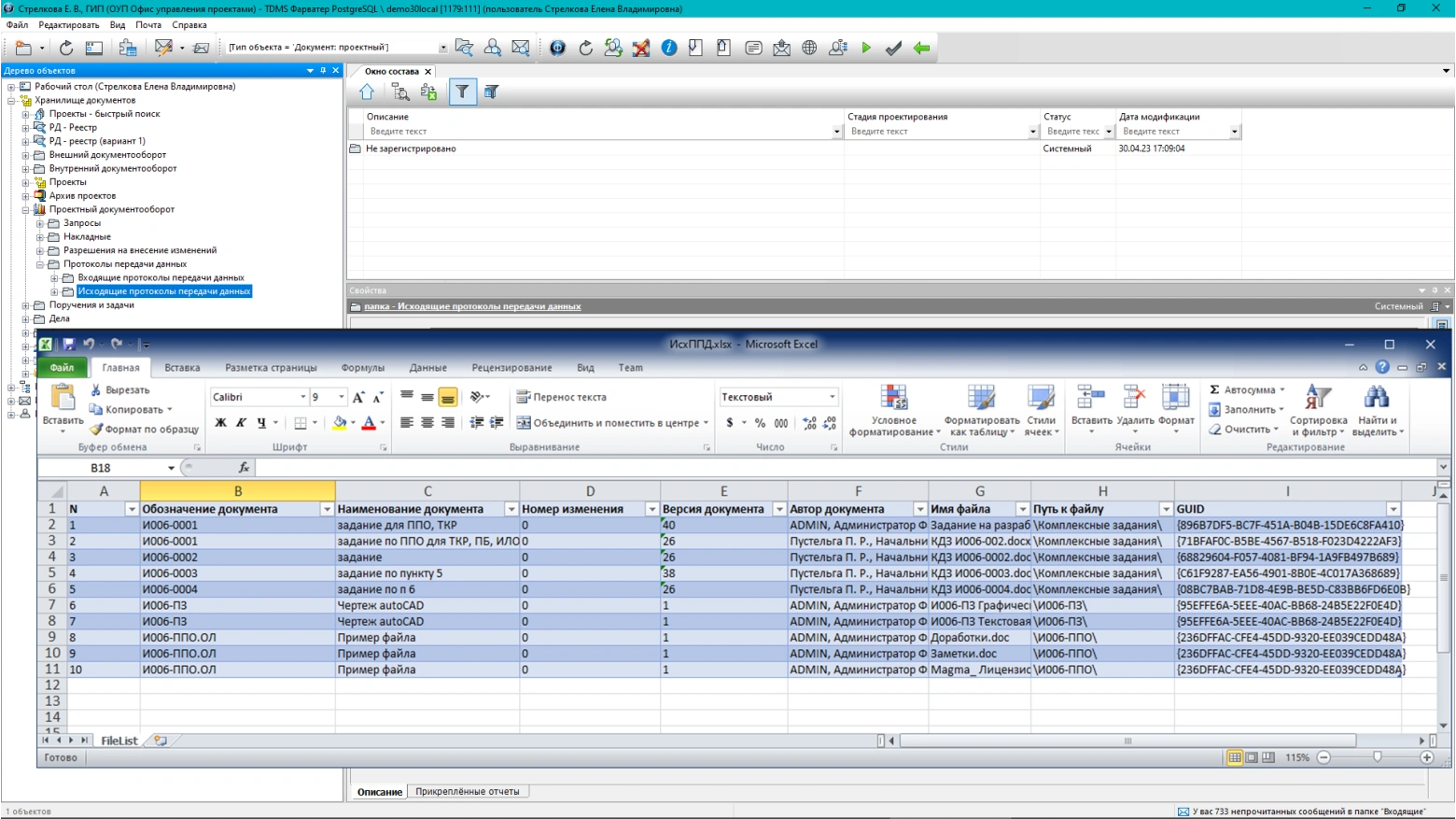Click the Cut scissors icon

click(x=96, y=390)
